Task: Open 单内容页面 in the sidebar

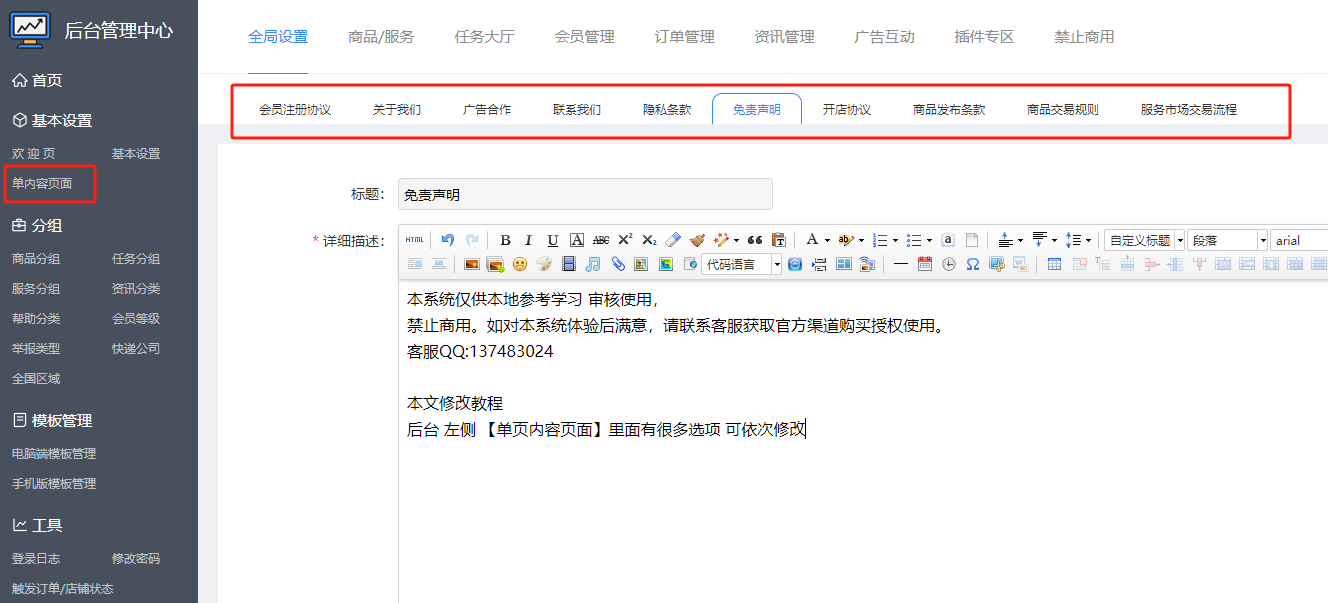Action: pyautogui.click(x=42, y=184)
